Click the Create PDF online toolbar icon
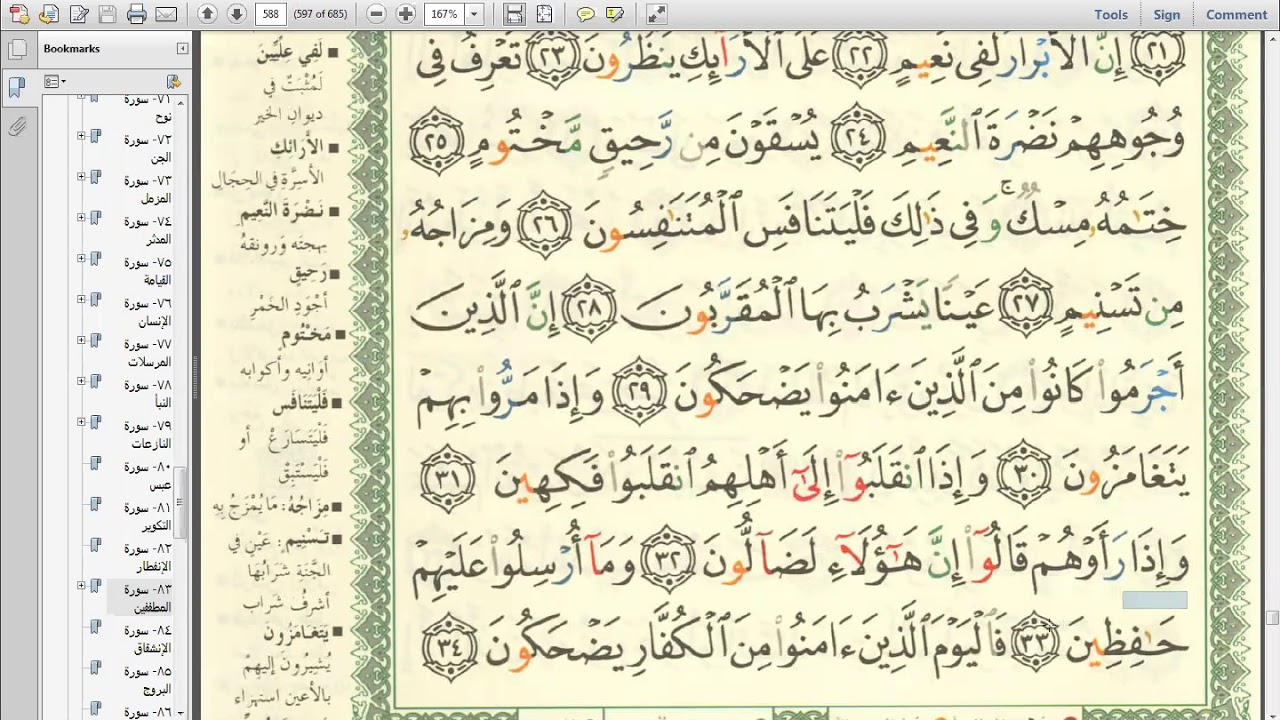Viewport: 1280px width, 720px height. (x=19, y=14)
